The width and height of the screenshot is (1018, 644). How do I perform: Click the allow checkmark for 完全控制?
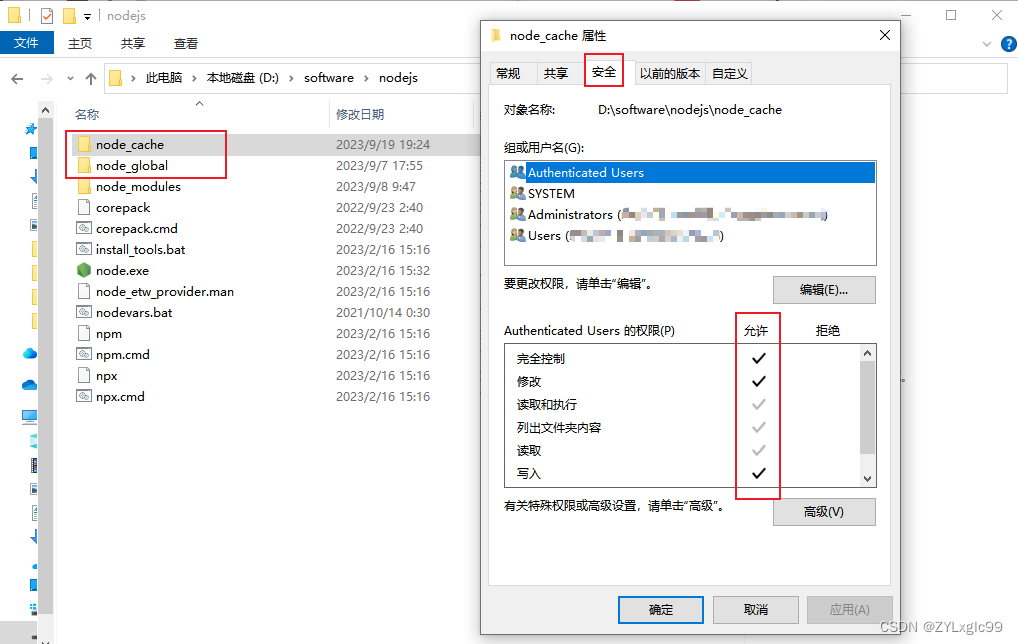(x=758, y=358)
